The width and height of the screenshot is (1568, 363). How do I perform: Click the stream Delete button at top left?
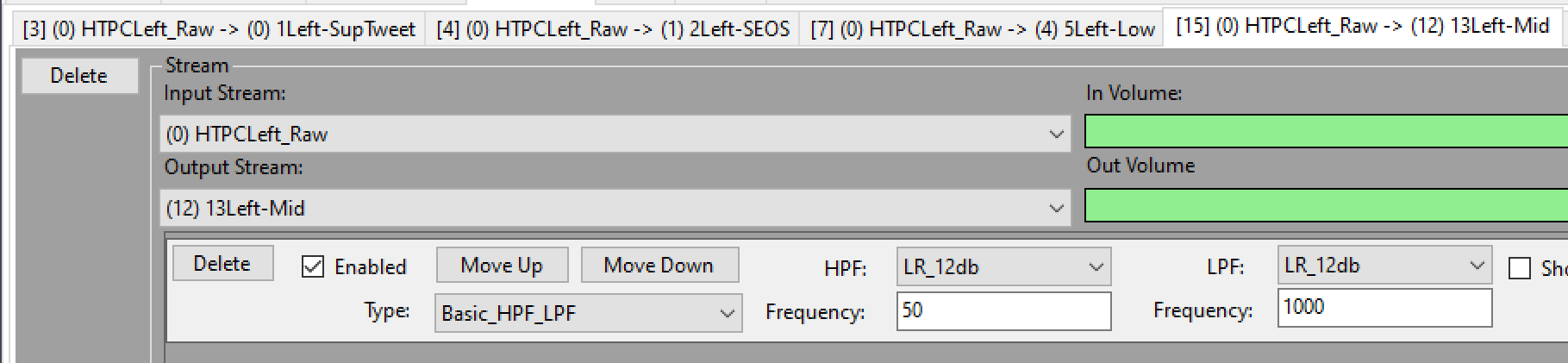pos(79,76)
